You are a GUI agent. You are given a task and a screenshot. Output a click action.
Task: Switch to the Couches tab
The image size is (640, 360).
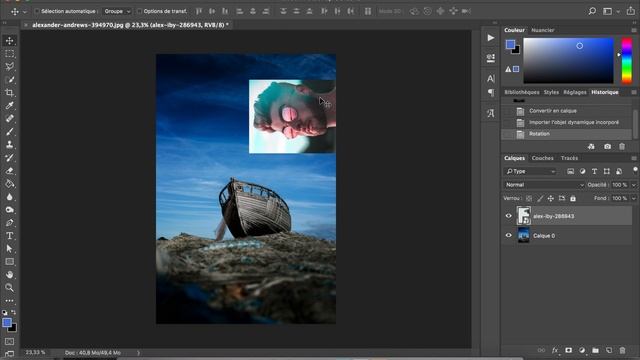point(542,158)
